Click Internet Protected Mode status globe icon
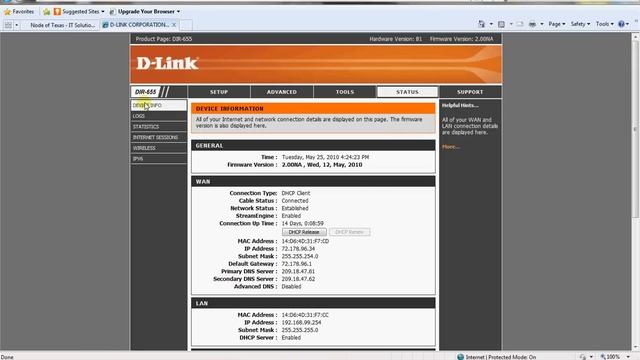Image resolution: width=640 pixels, height=360 pixels. click(x=460, y=357)
